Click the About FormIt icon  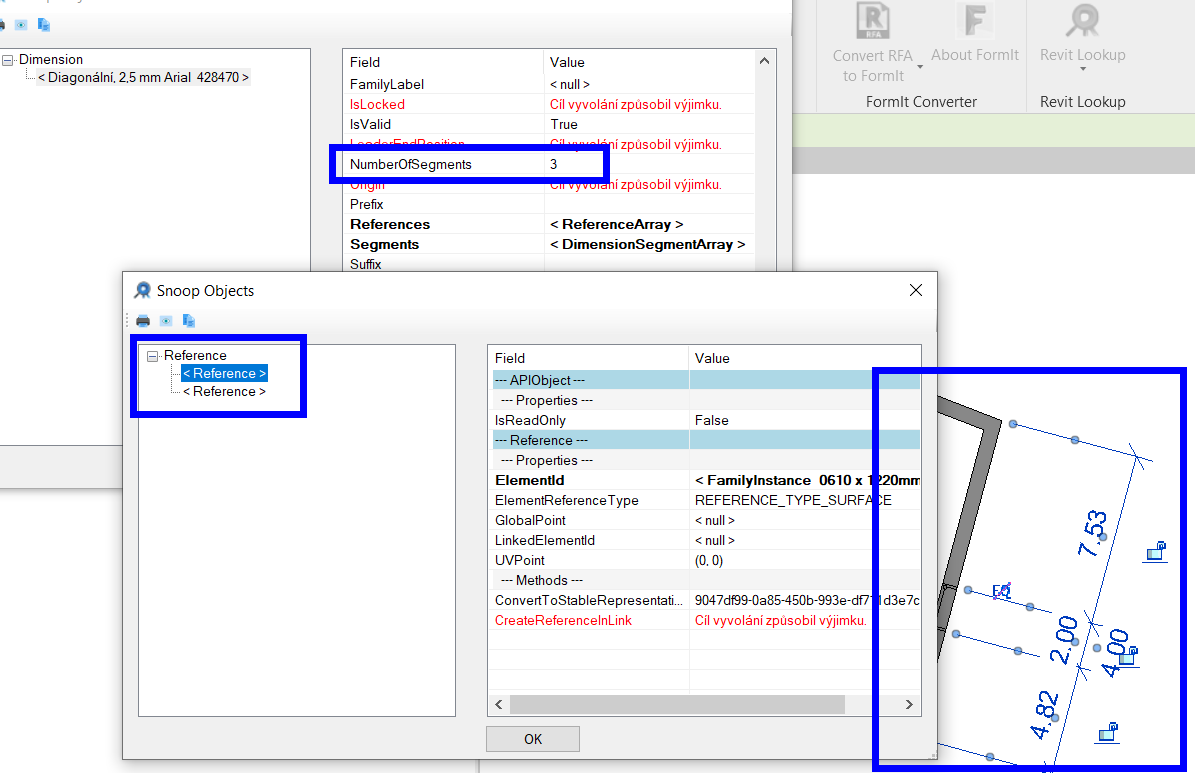974,21
